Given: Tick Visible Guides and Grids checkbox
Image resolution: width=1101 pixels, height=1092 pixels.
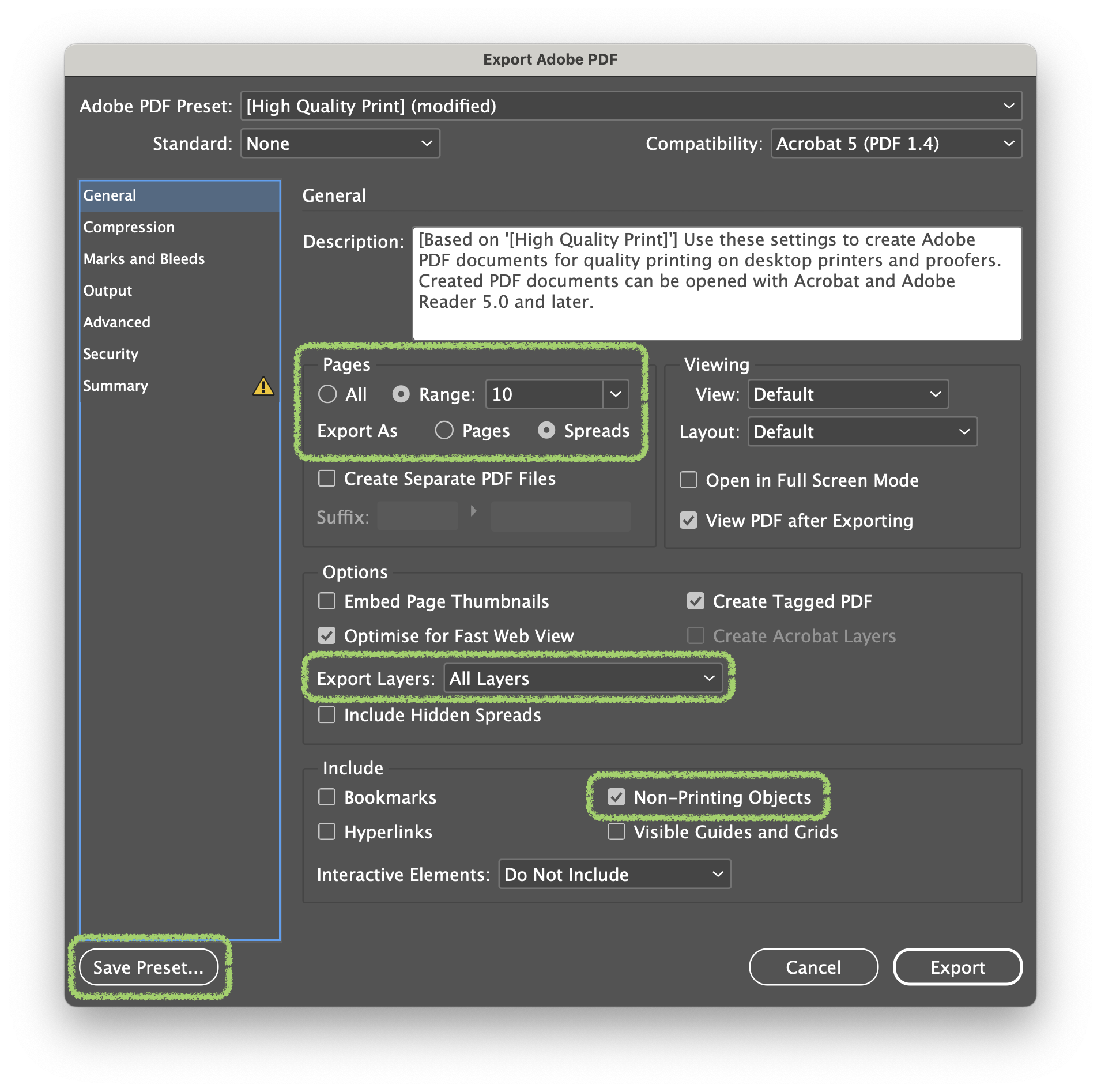Looking at the screenshot, I should pos(617,831).
